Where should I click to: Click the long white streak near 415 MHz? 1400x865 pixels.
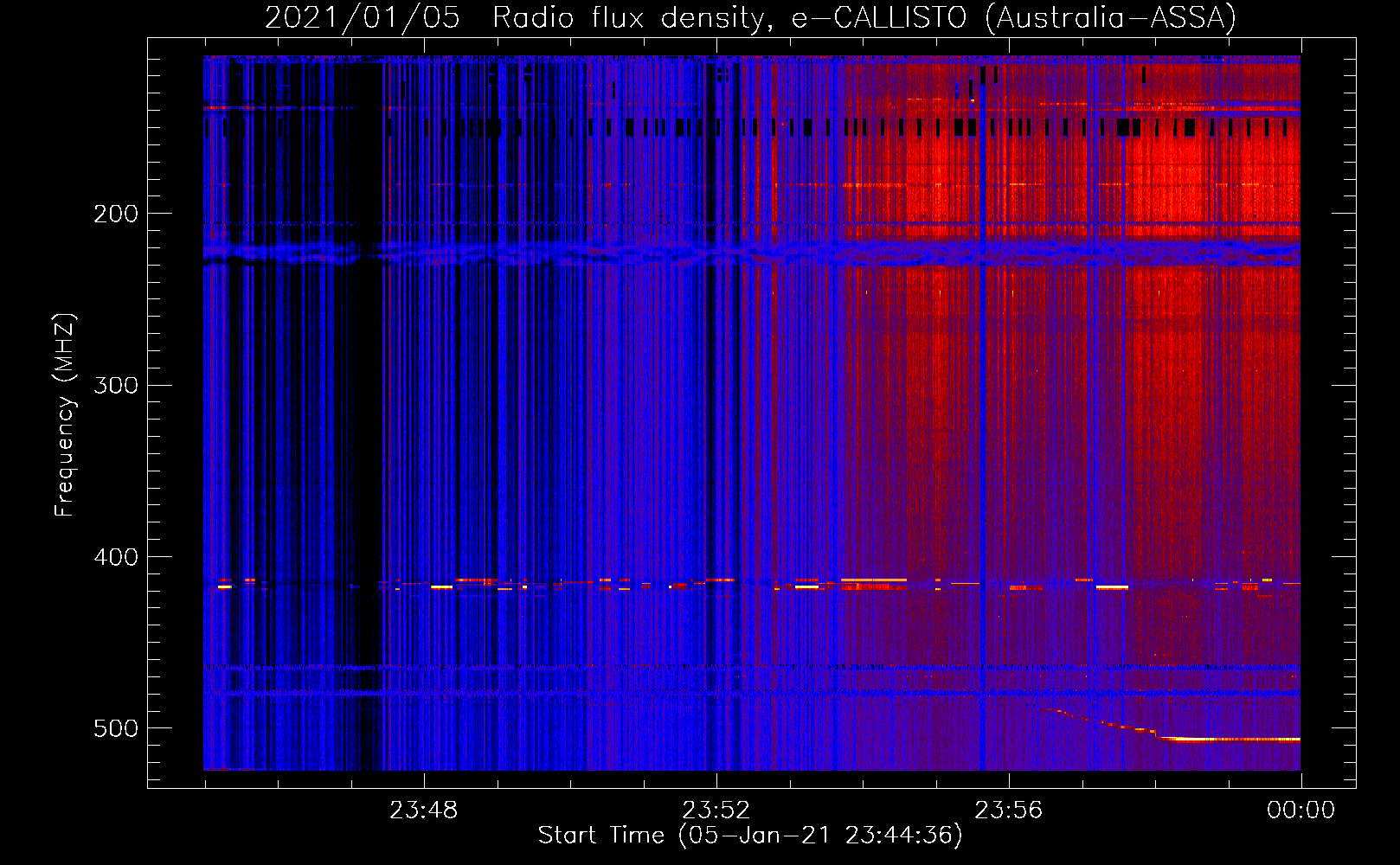873,580
